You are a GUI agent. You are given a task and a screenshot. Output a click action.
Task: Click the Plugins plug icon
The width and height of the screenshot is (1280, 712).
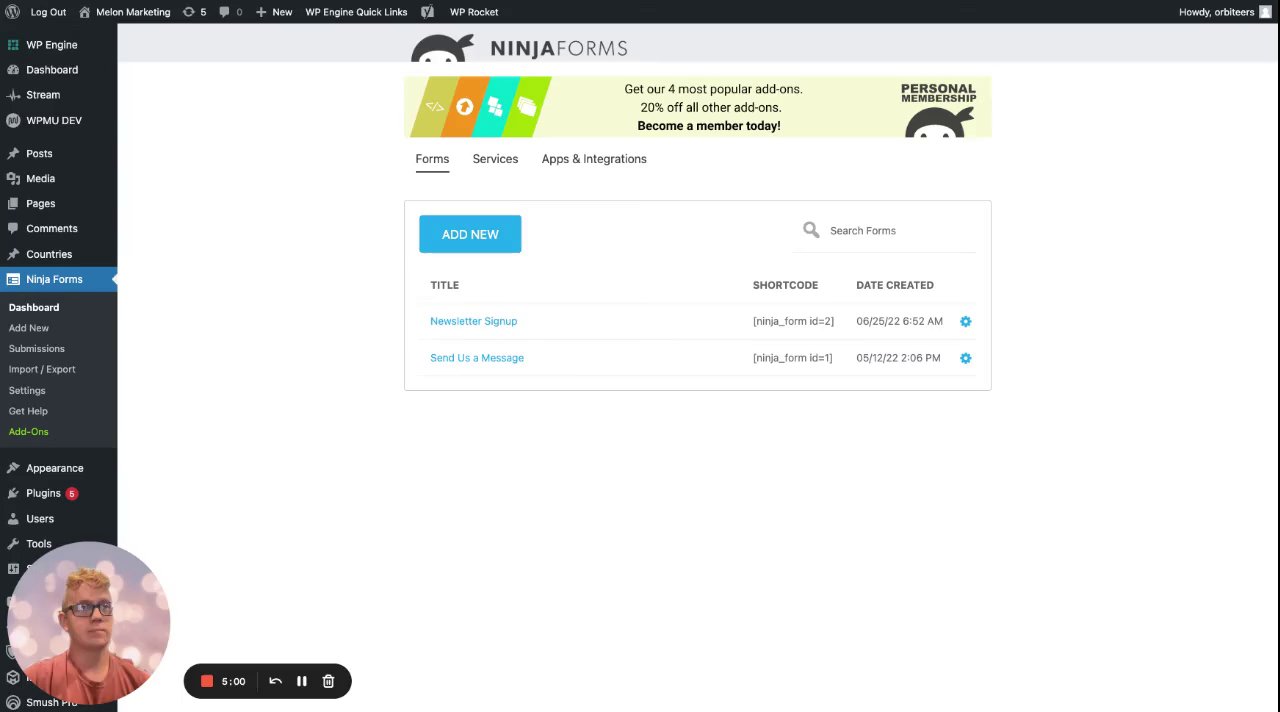pyautogui.click(x=13, y=493)
